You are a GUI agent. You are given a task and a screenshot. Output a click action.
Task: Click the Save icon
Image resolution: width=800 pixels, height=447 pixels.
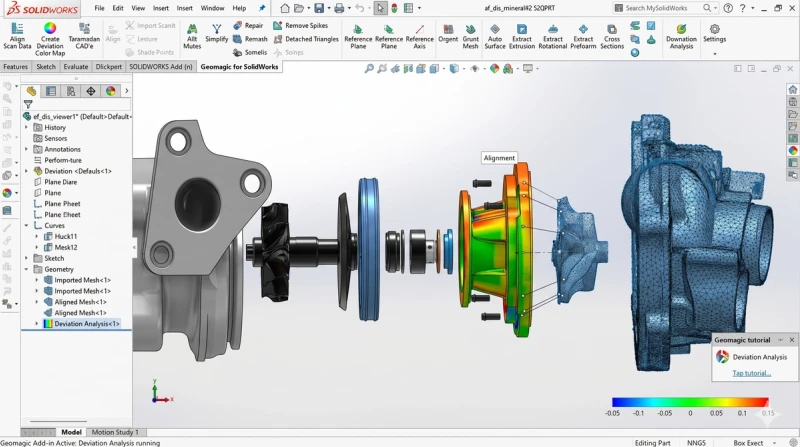pos(319,8)
